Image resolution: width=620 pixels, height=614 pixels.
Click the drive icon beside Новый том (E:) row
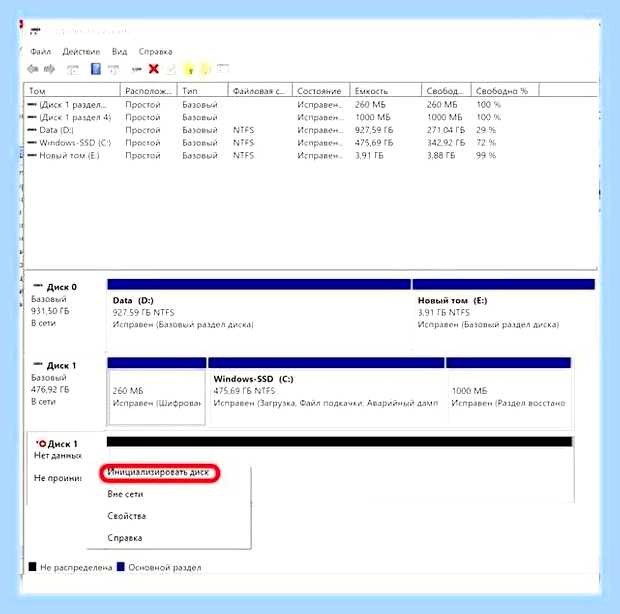32,155
